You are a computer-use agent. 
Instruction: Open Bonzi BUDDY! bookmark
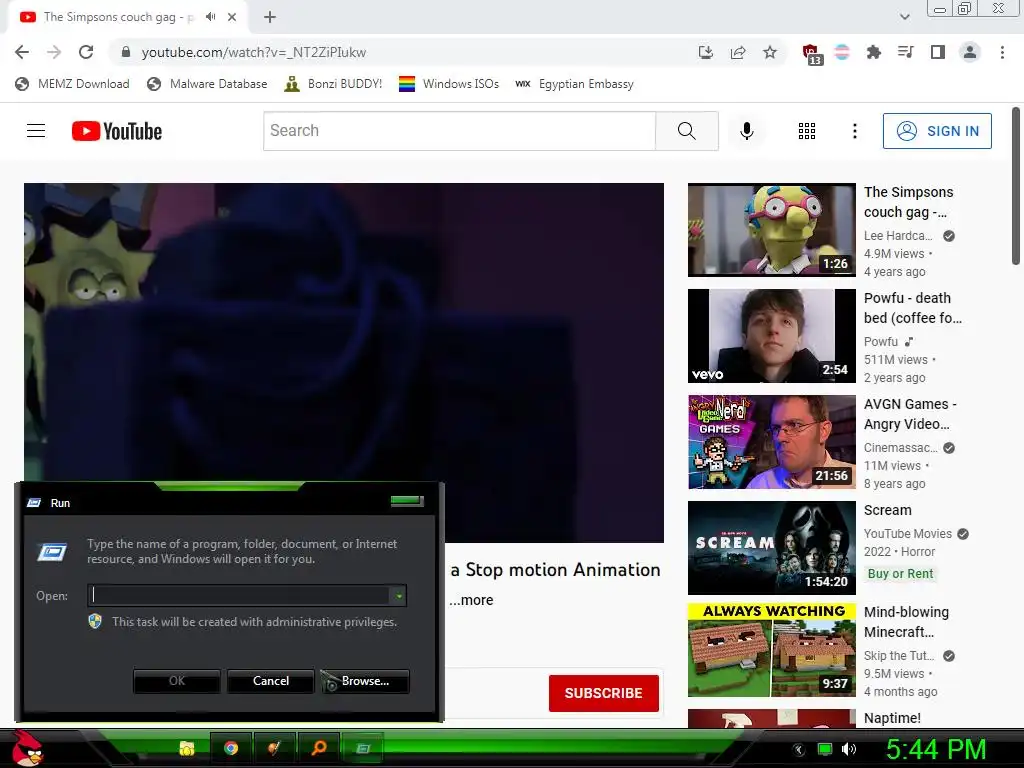(x=333, y=84)
